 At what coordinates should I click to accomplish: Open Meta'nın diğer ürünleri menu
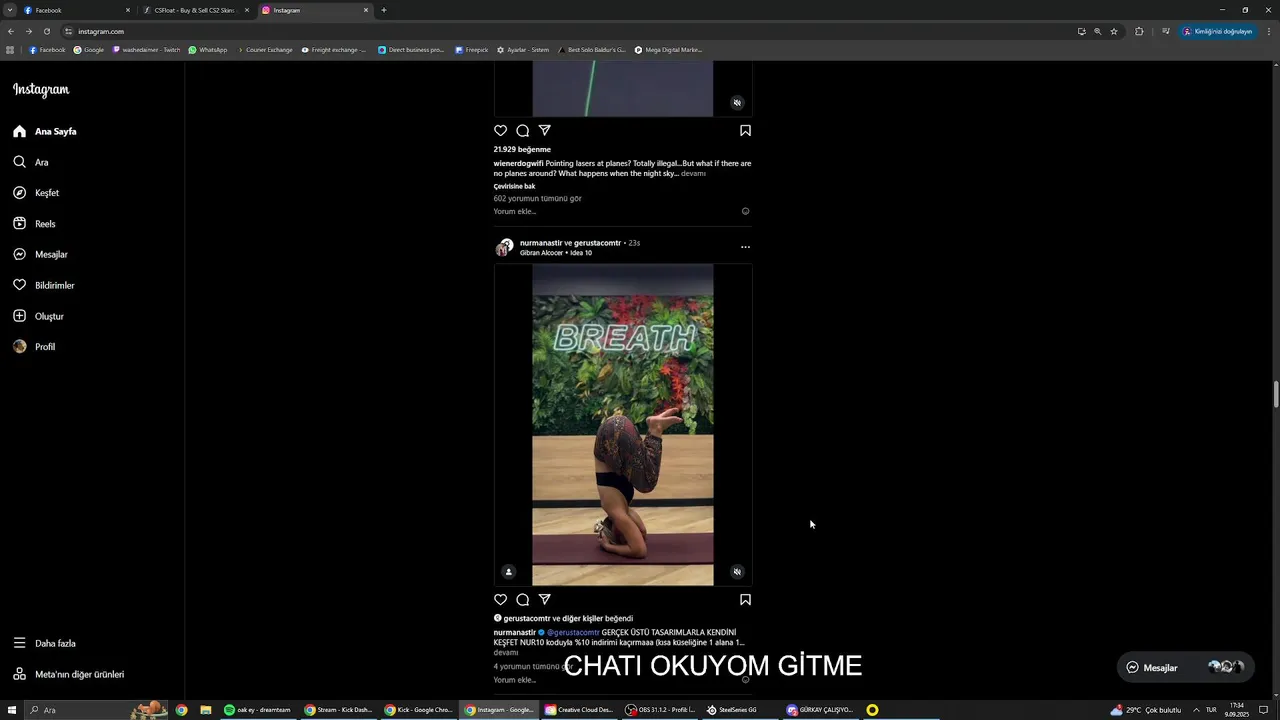[69, 674]
